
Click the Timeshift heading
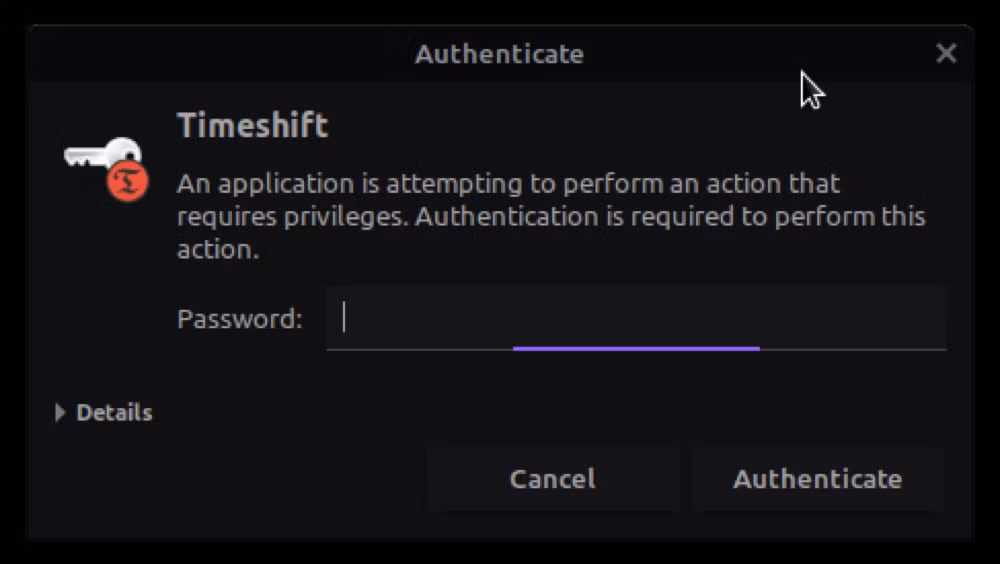252,126
